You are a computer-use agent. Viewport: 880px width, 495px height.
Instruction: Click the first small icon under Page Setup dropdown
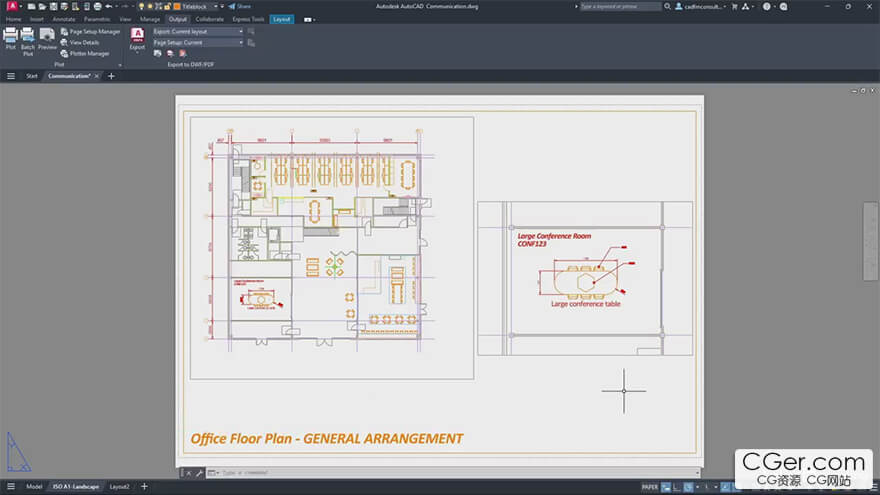tap(158, 54)
